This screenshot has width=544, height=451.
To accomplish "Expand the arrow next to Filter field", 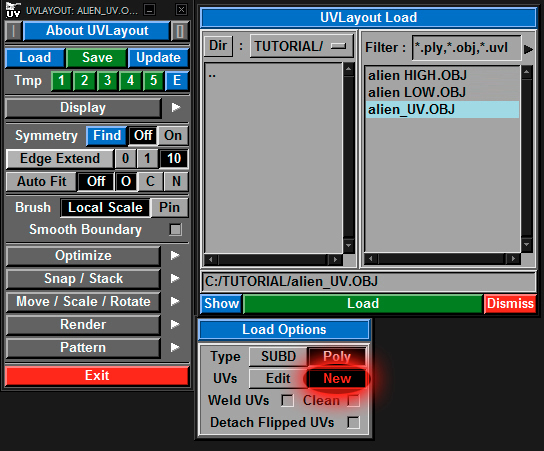I will (x=528, y=49).
